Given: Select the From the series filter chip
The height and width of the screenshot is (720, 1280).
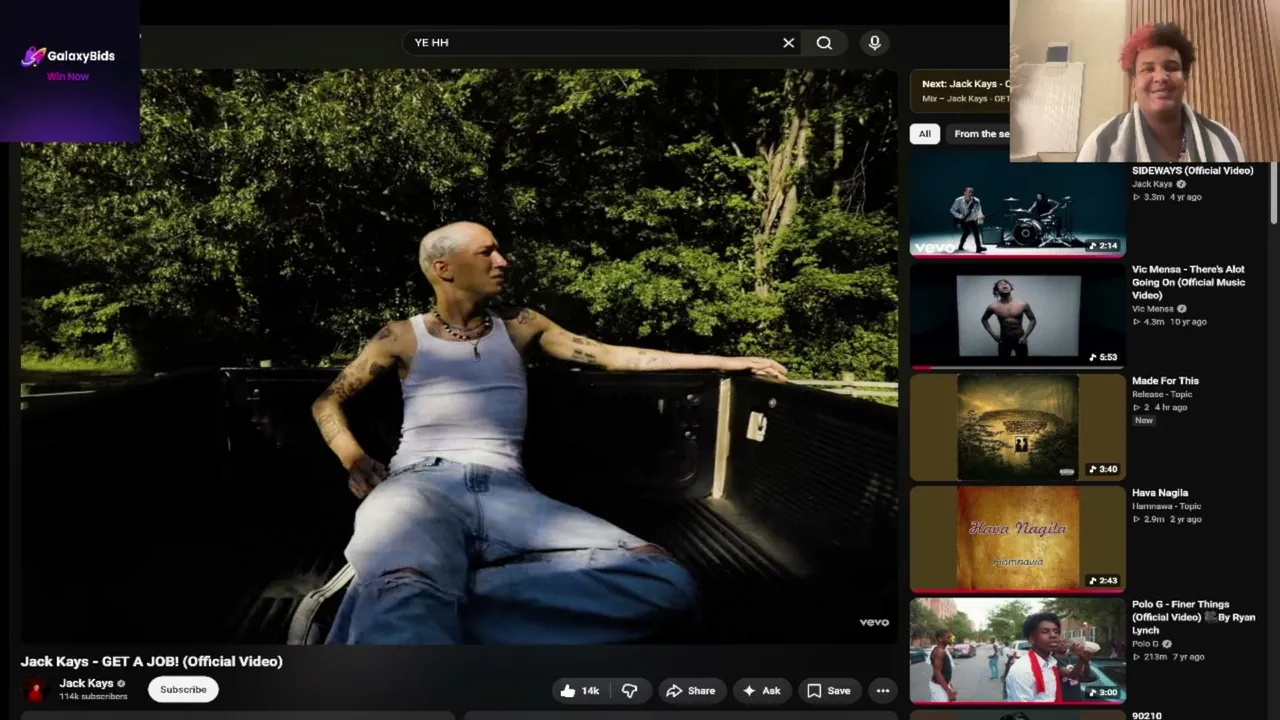Looking at the screenshot, I should [979, 134].
